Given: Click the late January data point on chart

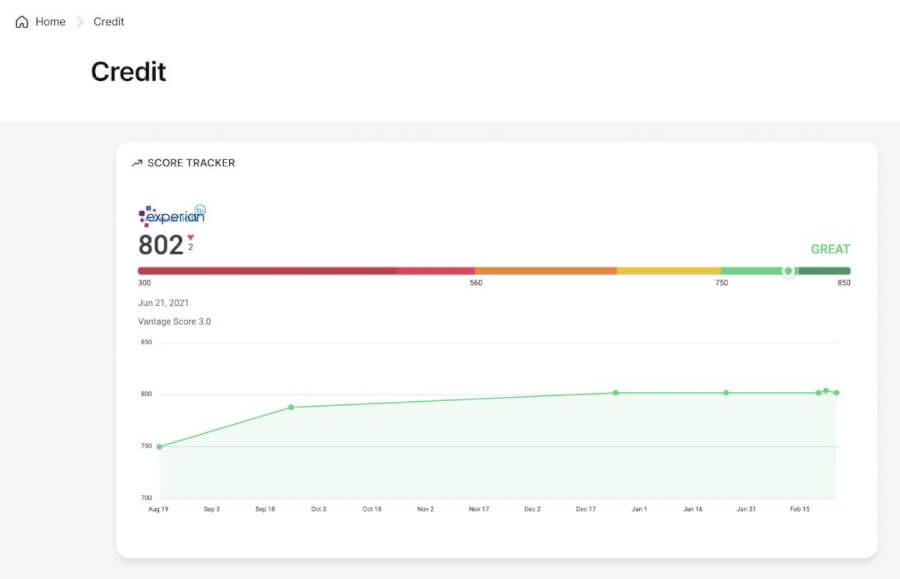Looking at the screenshot, I should point(726,393).
